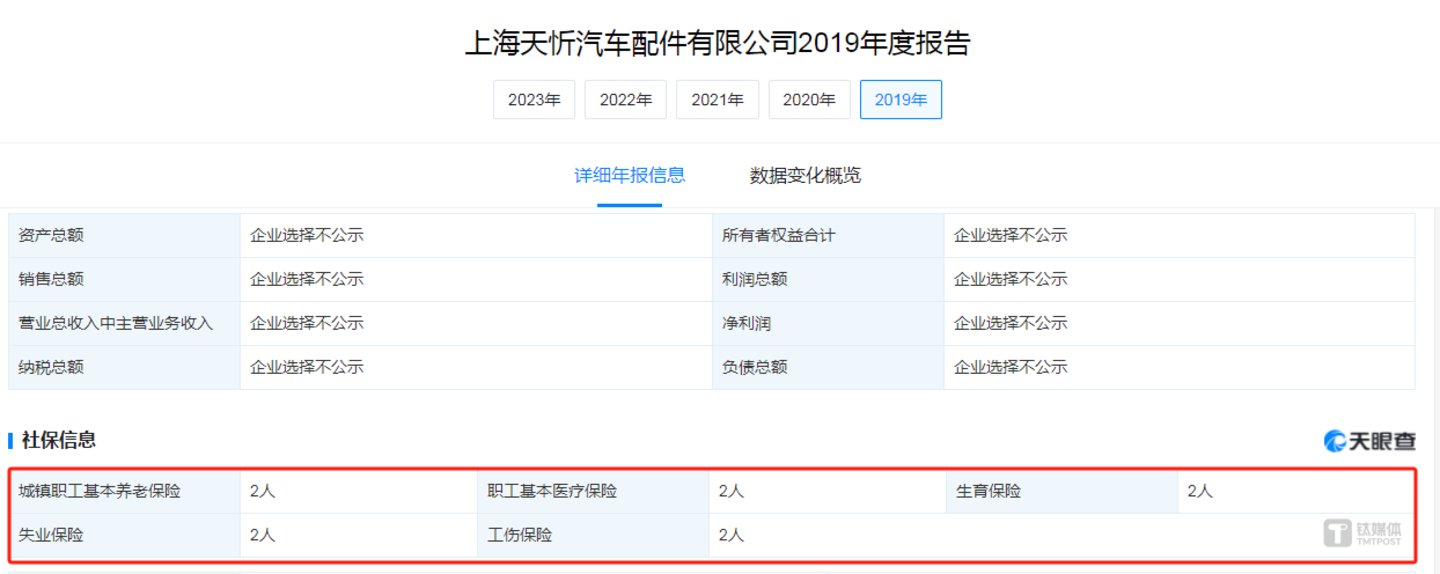Screen dimensions: 1440x574
Task: Select the highlighted 2019年 year button
Action: (900, 100)
